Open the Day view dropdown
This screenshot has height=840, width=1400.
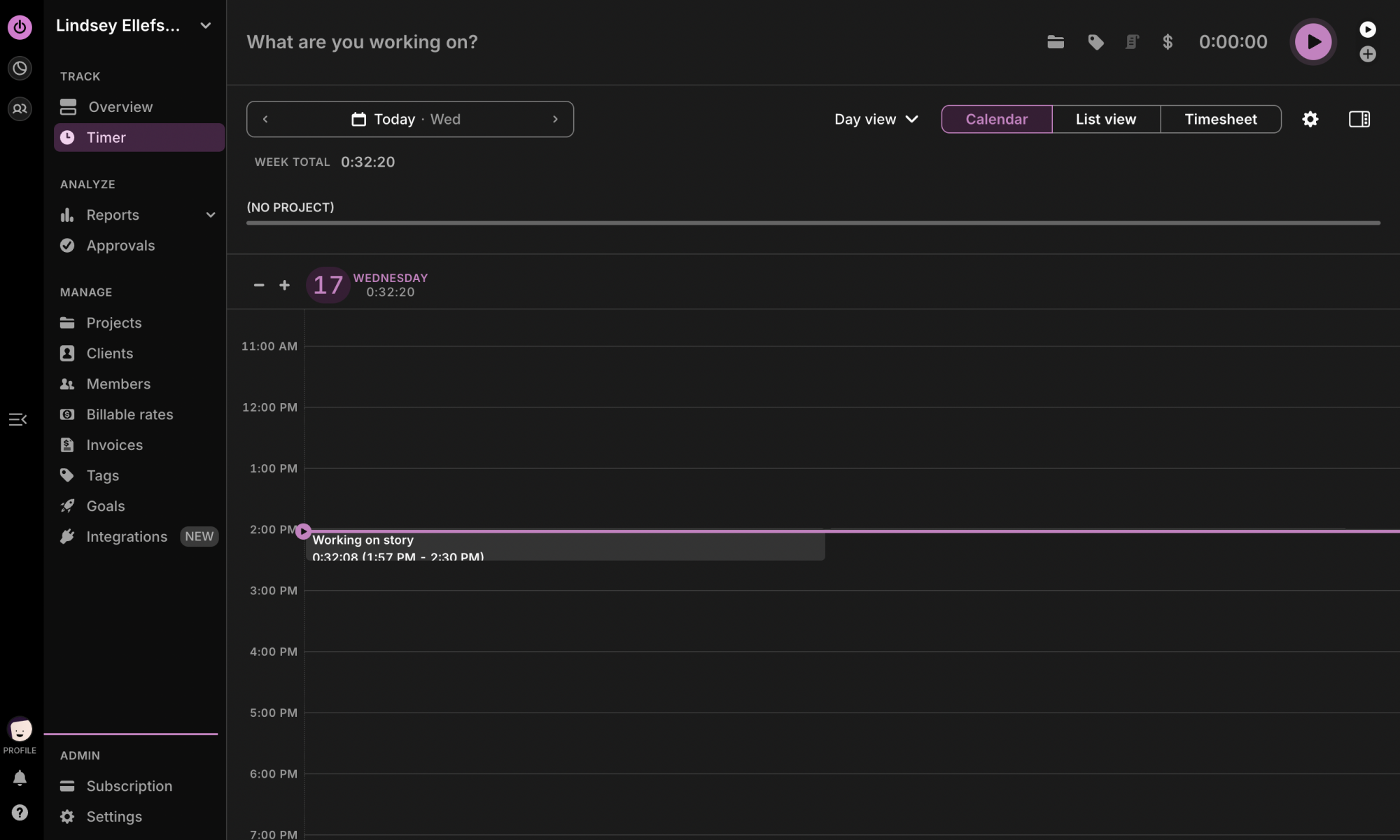876,119
